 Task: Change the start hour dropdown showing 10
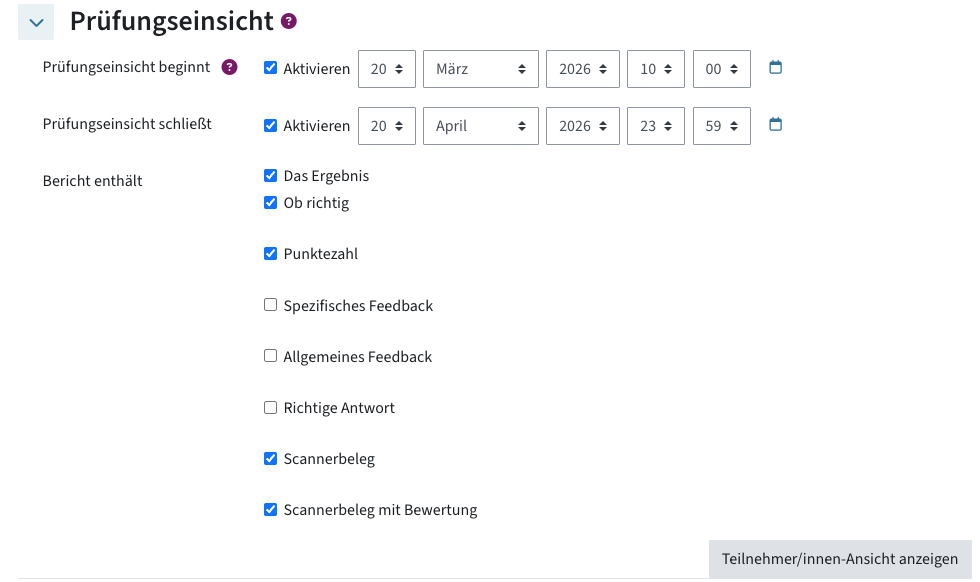point(656,68)
